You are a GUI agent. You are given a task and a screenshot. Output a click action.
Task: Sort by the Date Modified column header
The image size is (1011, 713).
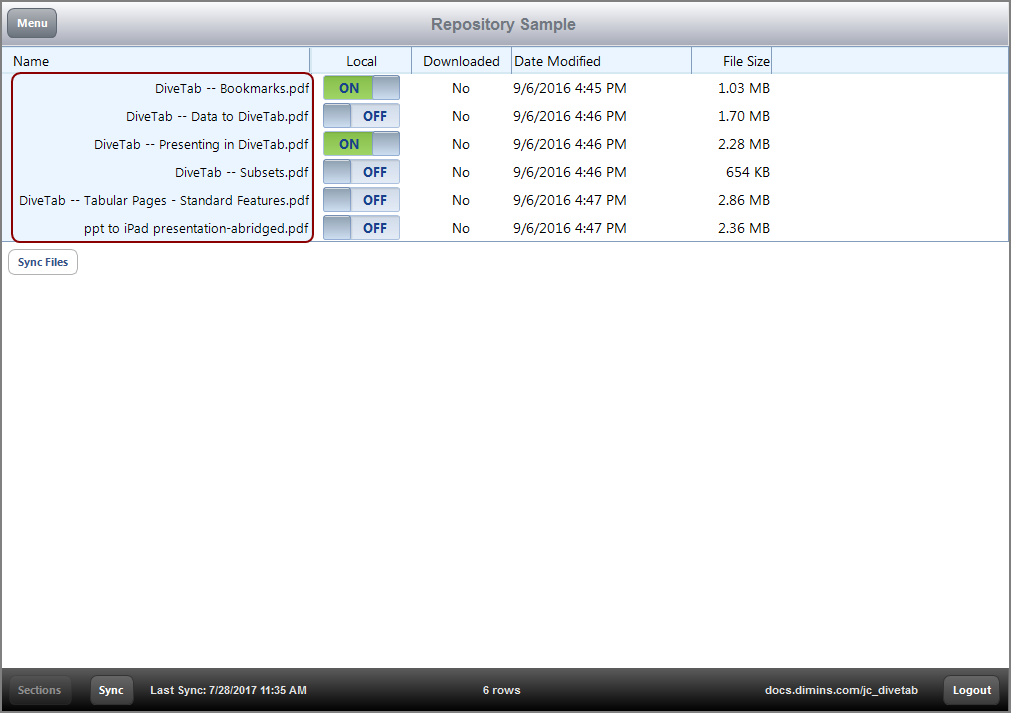point(602,61)
